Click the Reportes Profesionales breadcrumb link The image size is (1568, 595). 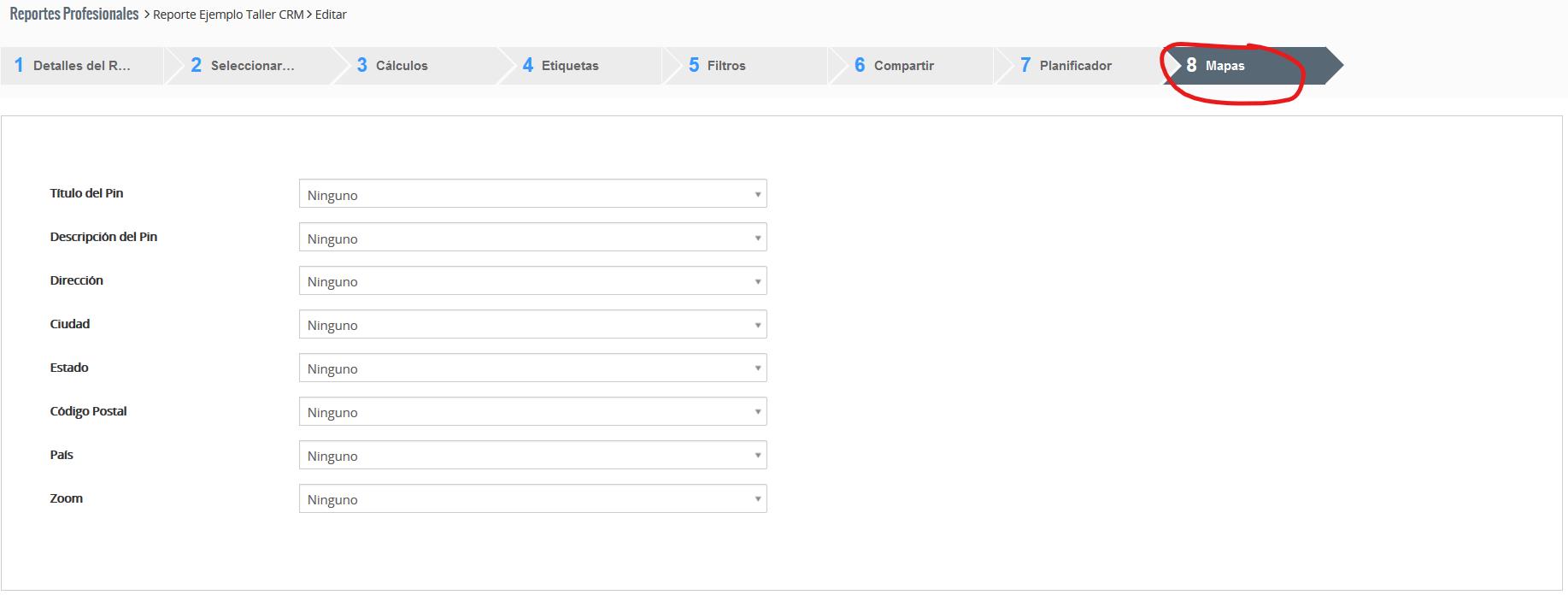pos(74,15)
